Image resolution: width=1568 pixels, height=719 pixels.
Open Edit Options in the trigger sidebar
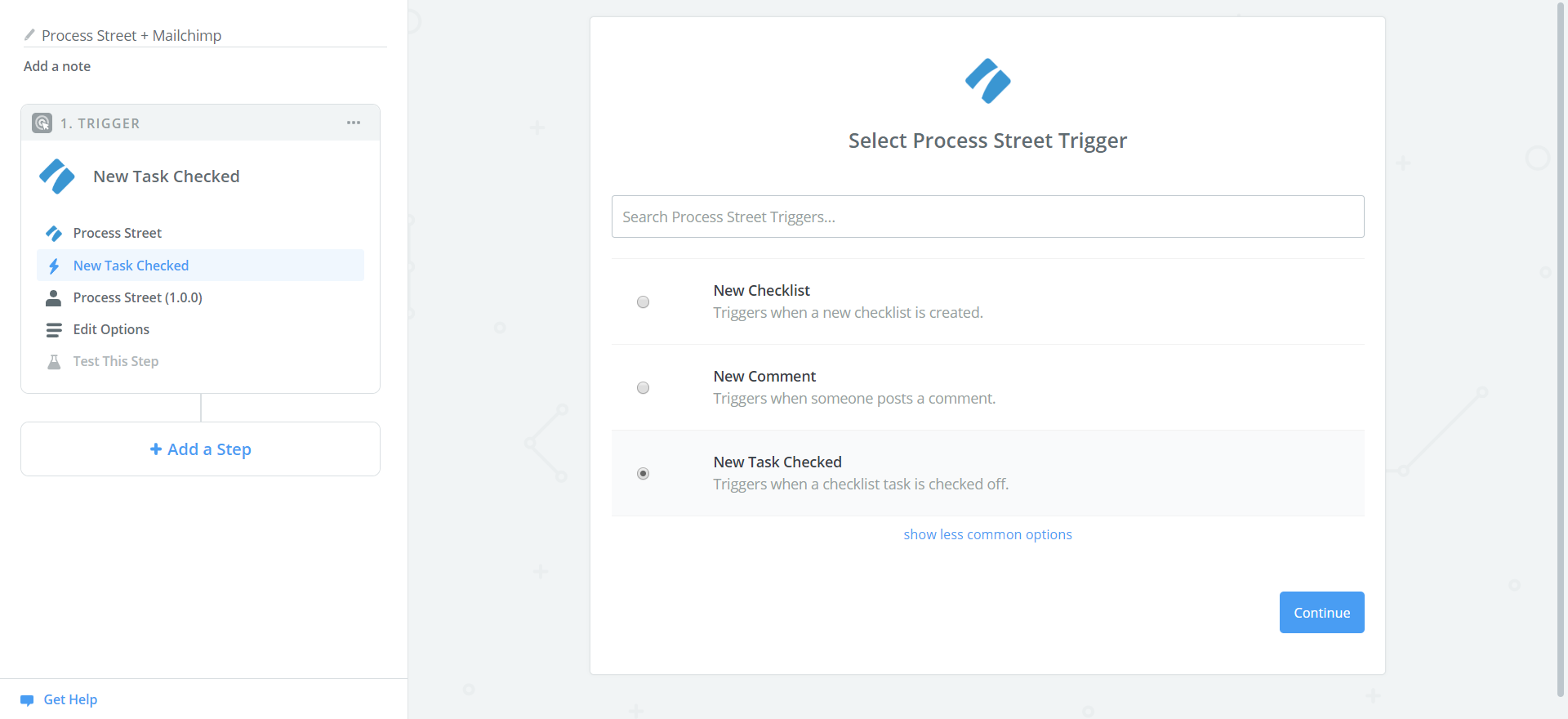[110, 329]
